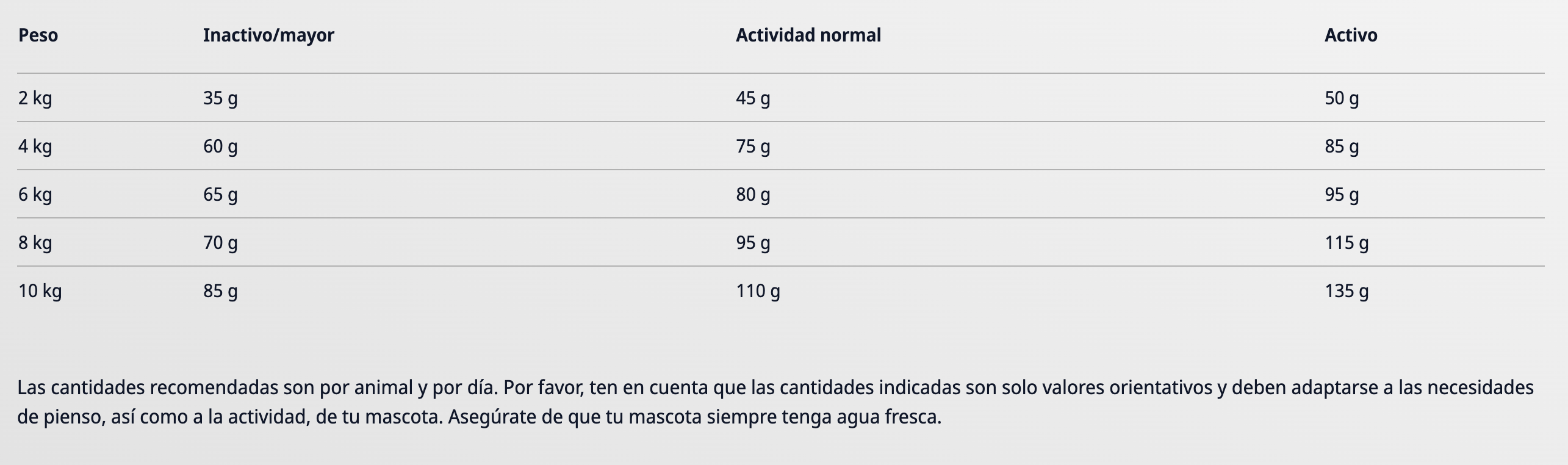Screen dimensions: 1568x465
Task: Click the Inactivo/mayor column header
Action: coord(268,35)
